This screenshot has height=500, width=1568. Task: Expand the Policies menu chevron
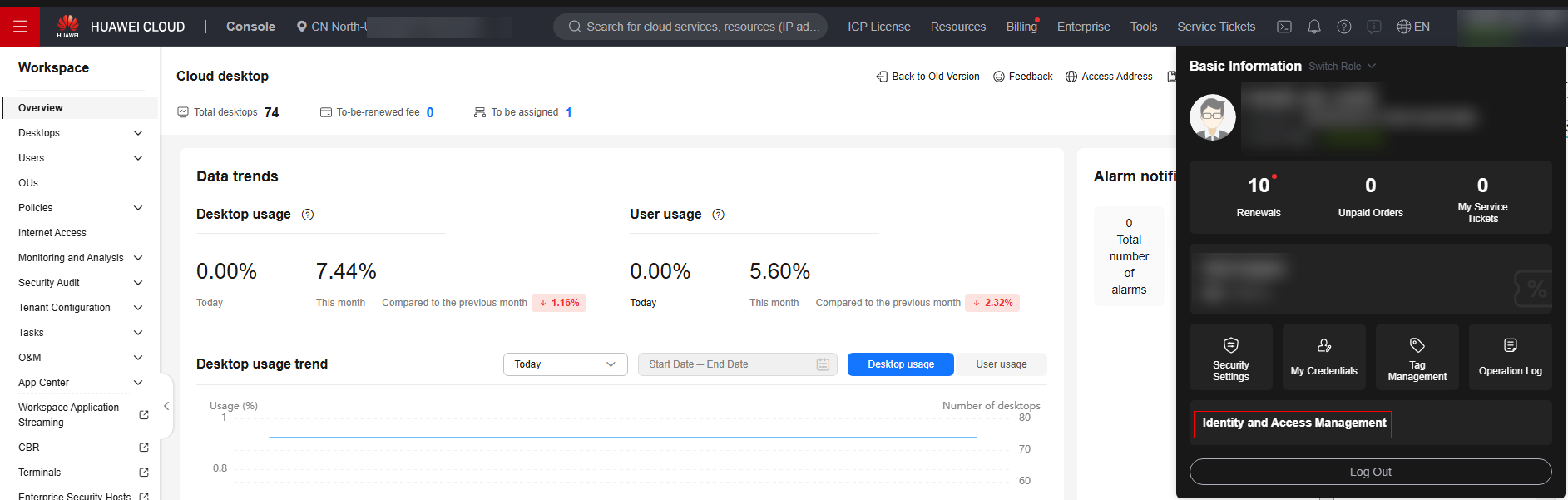[138, 208]
